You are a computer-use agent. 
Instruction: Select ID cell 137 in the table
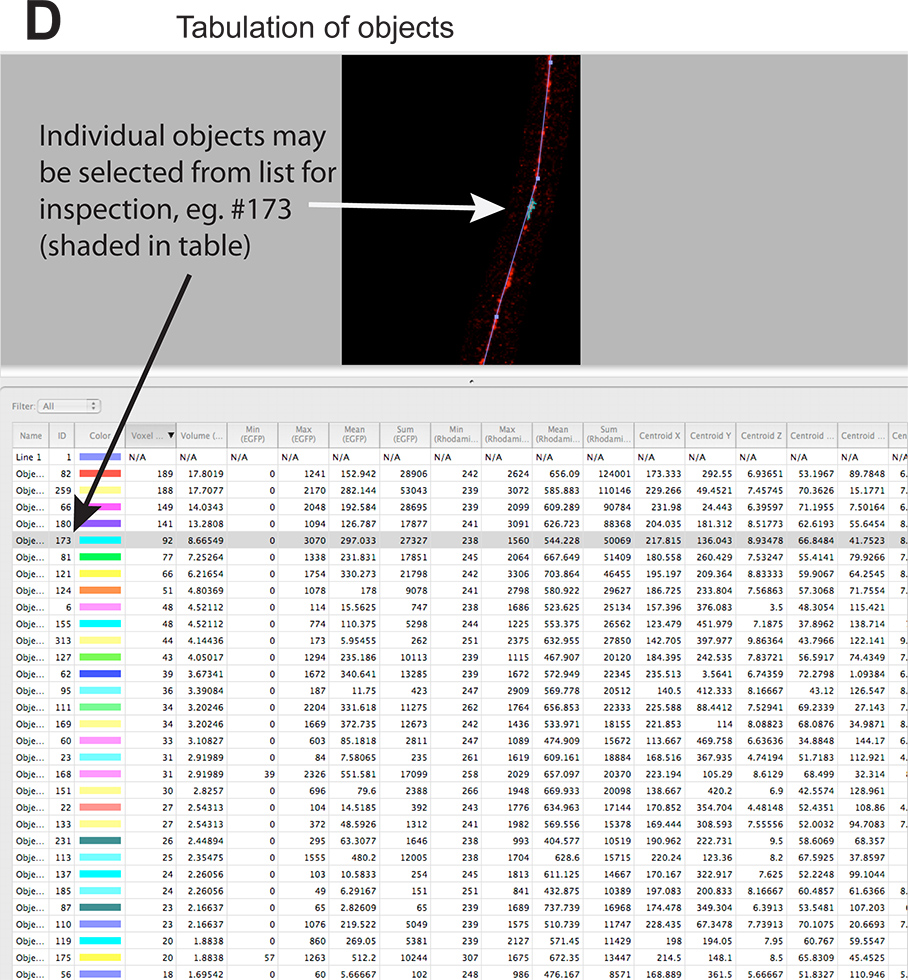[x=63, y=874]
